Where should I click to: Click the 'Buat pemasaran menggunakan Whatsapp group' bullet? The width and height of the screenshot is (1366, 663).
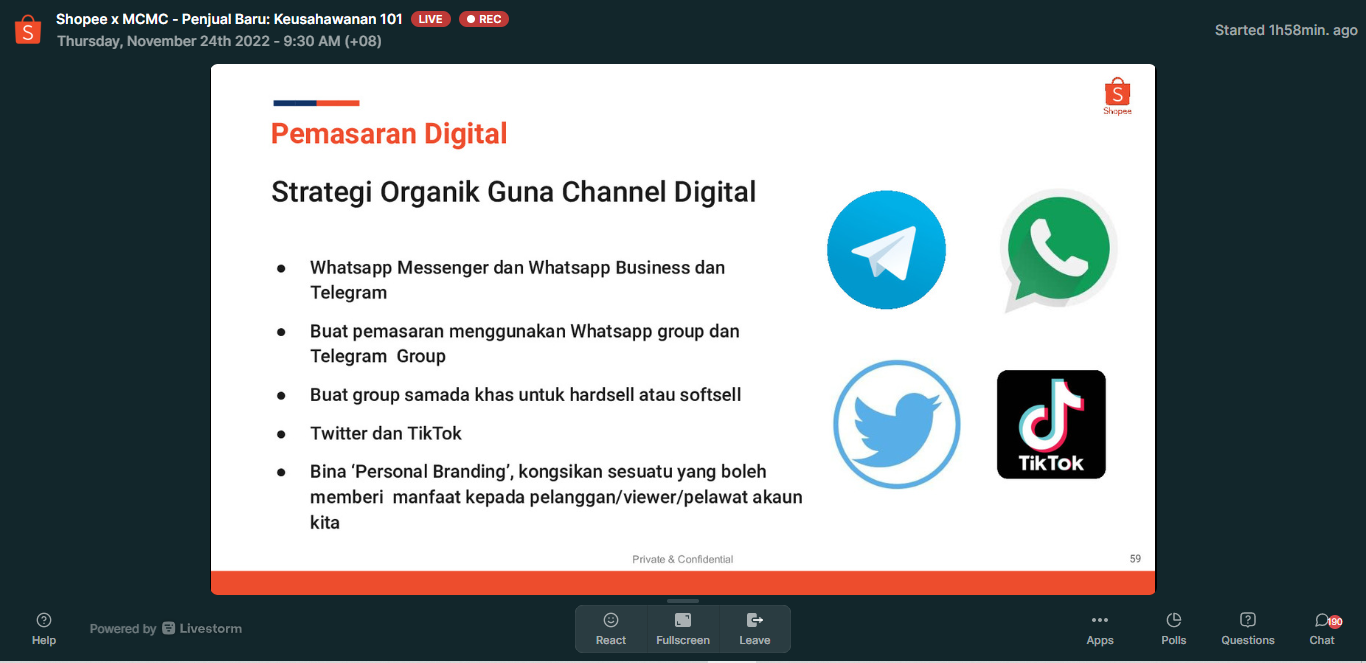(524, 343)
